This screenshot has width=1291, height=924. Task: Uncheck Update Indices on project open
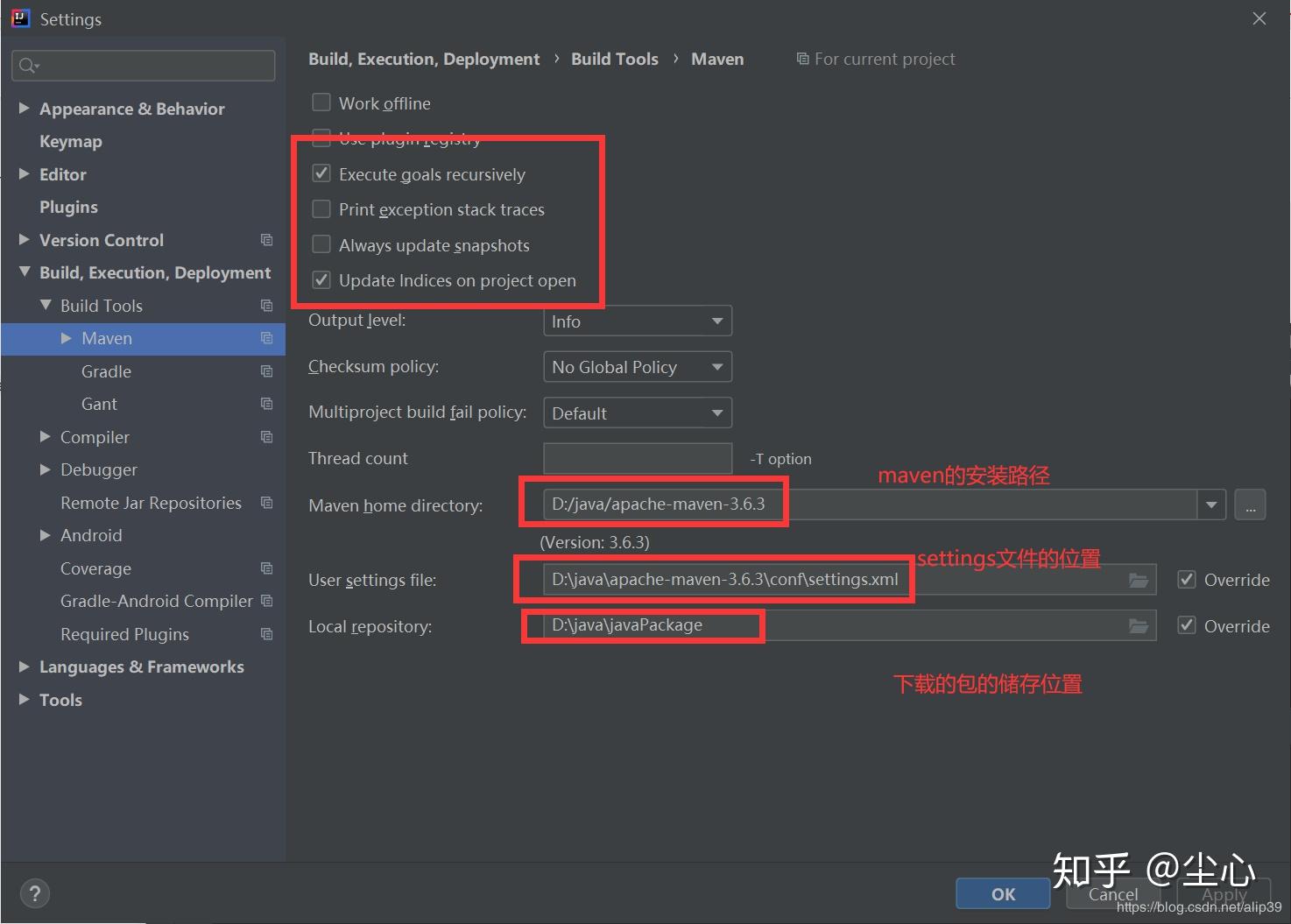point(321,280)
